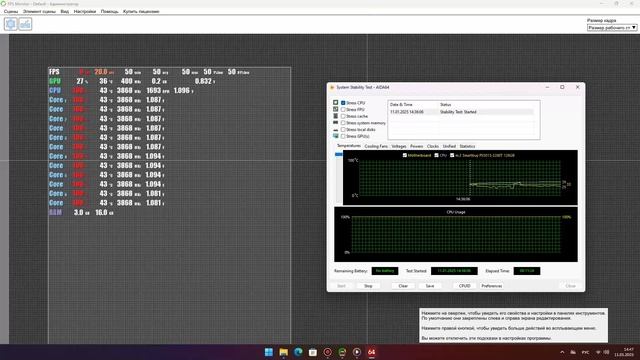Click the Stop button in AIDA64

[368, 286]
